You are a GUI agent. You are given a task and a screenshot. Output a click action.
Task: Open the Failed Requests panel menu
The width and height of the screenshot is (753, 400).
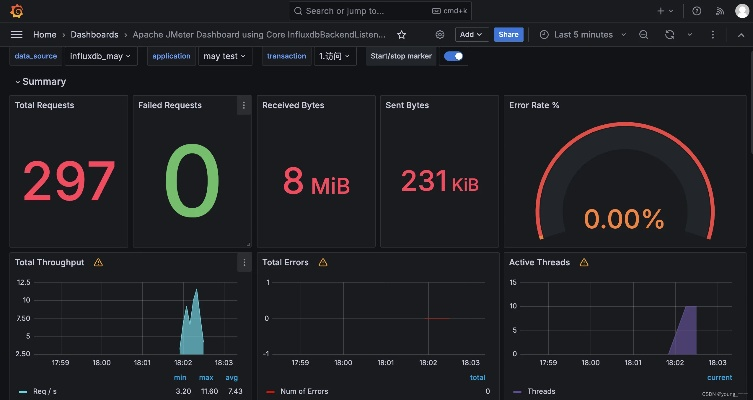pos(243,105)
